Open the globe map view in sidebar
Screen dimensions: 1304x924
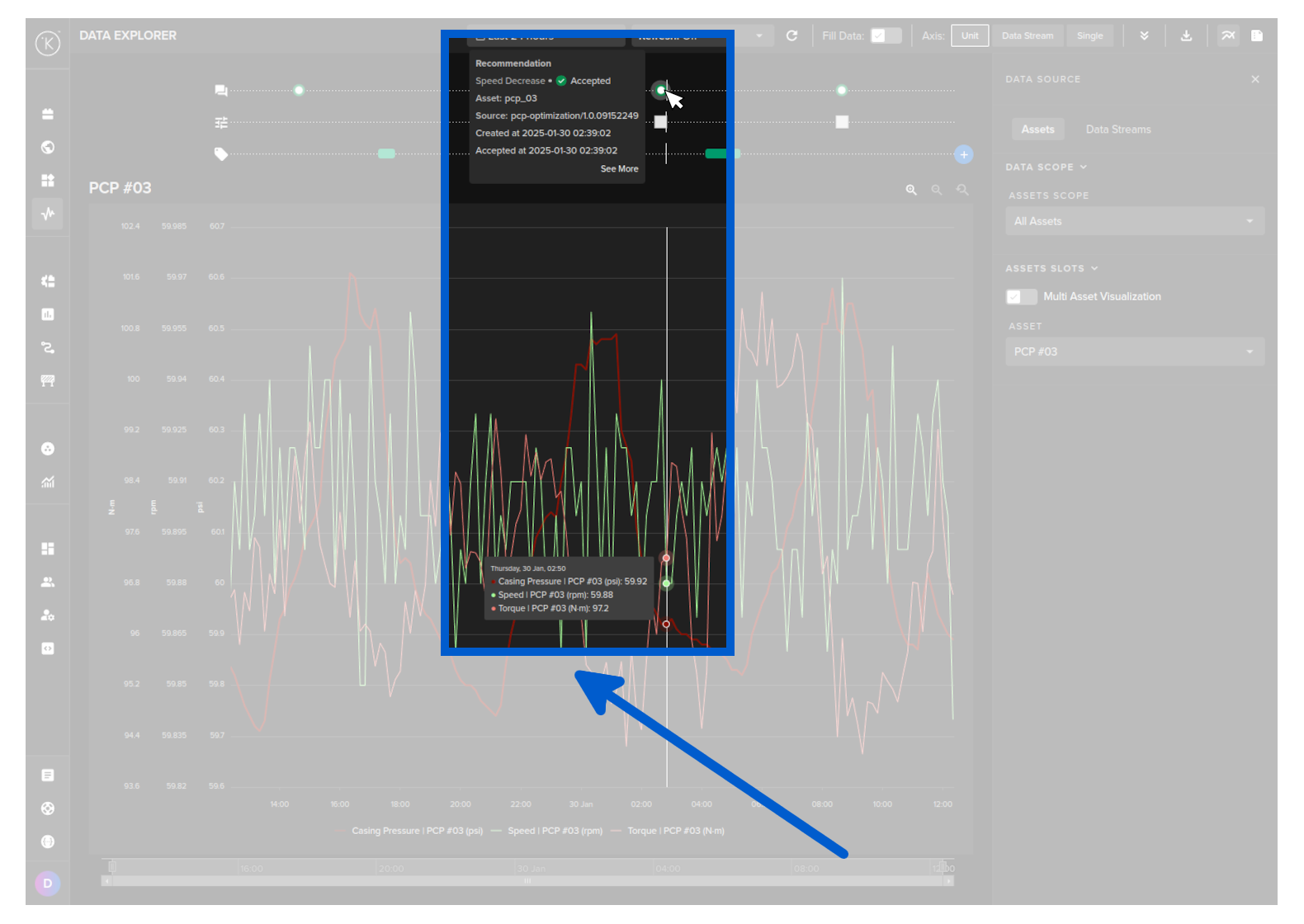pyautogui.click(x=48, y=147)
